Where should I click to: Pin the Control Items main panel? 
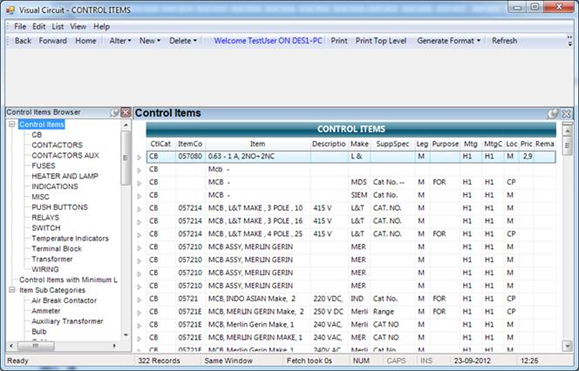tap(552, 114)
